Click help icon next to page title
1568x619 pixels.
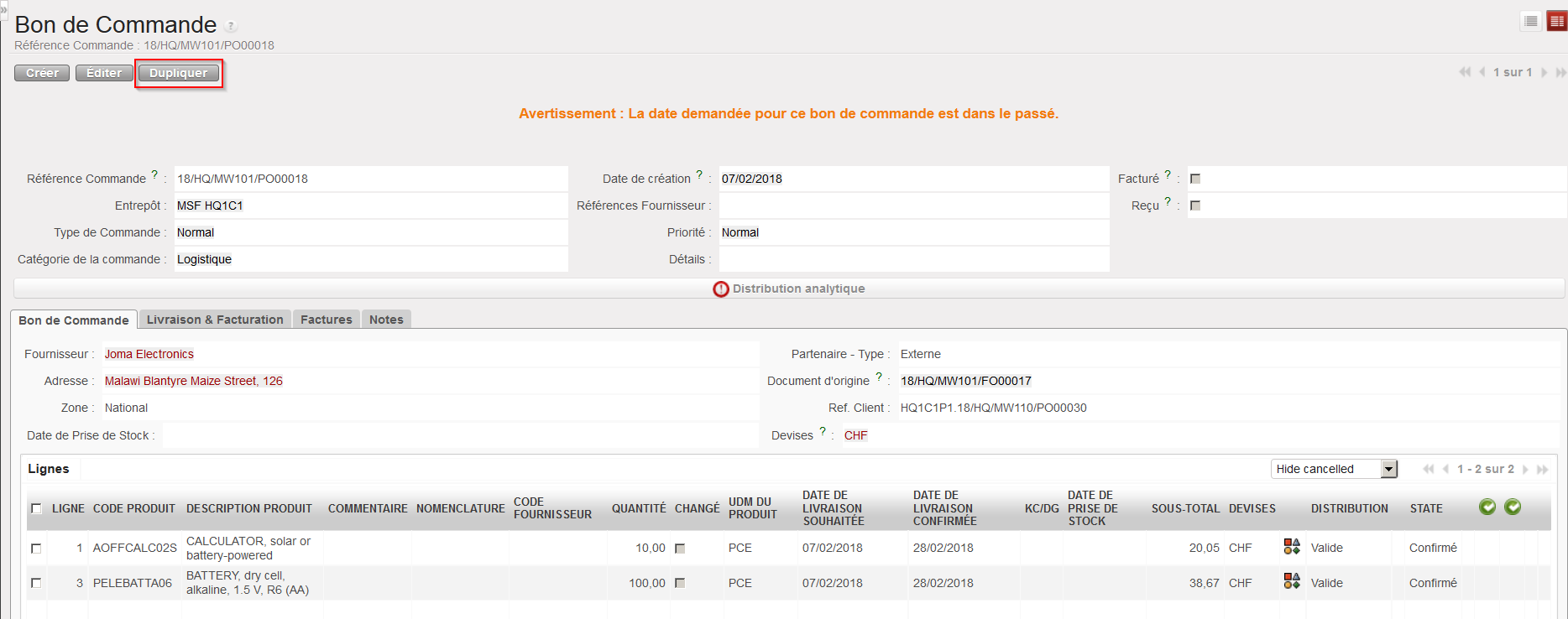coord(231,26)
